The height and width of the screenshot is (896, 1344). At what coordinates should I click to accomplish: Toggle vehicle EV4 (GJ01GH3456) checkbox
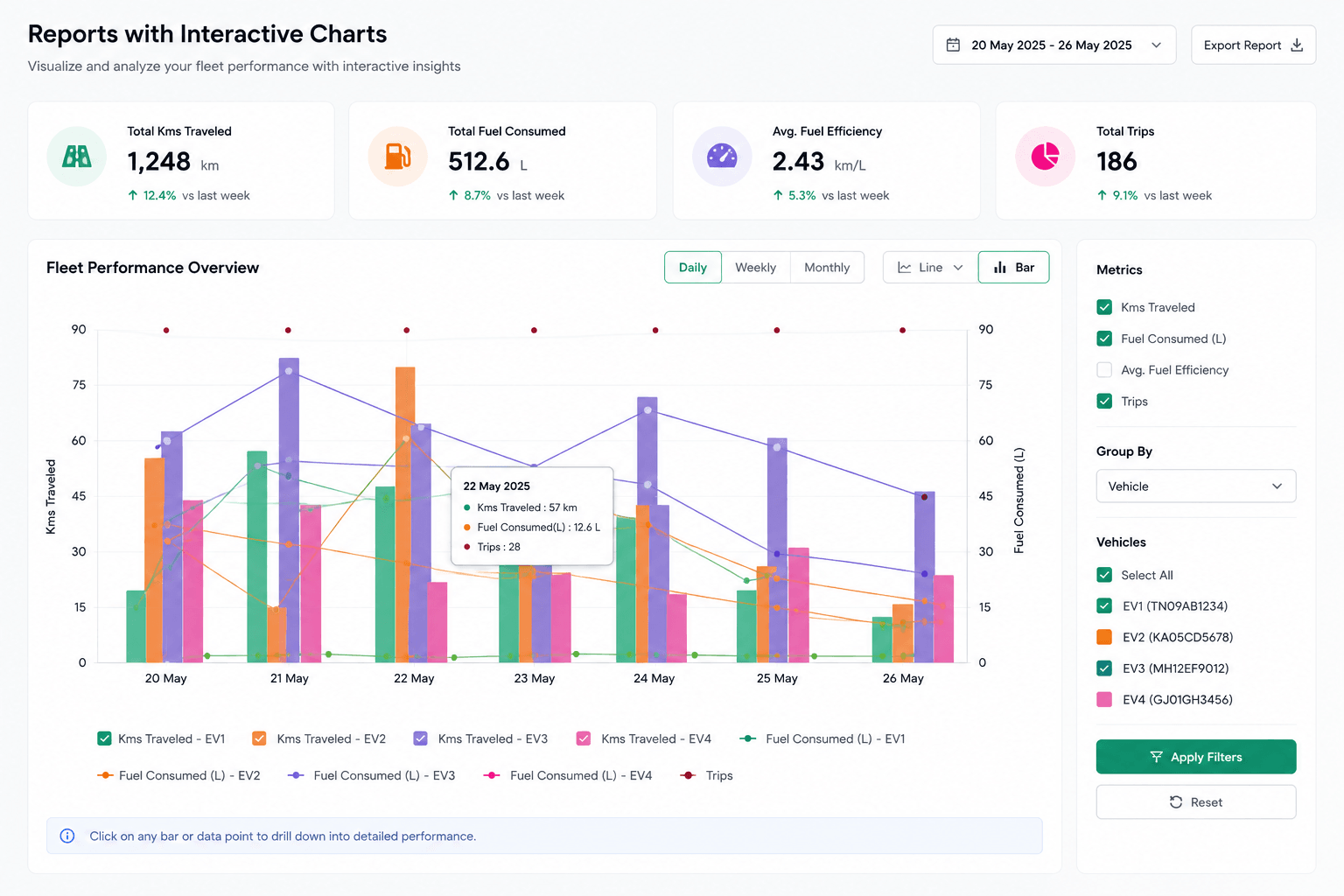pyautogui.click(x=1104, y=699)
